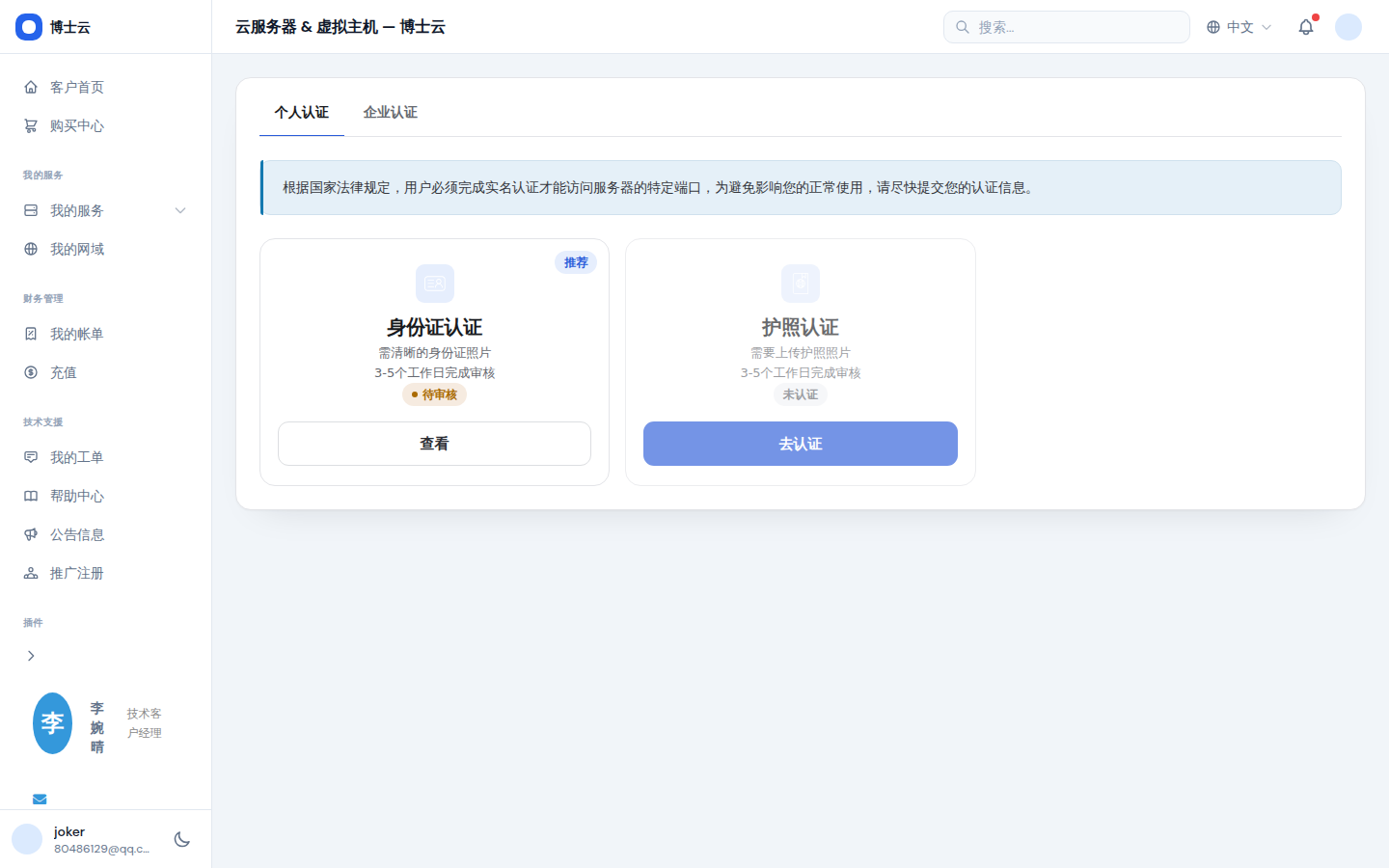This screenshot has height=868, width=1389.
Task: Click the 未认证 status badge
Action: pos(801,394)
